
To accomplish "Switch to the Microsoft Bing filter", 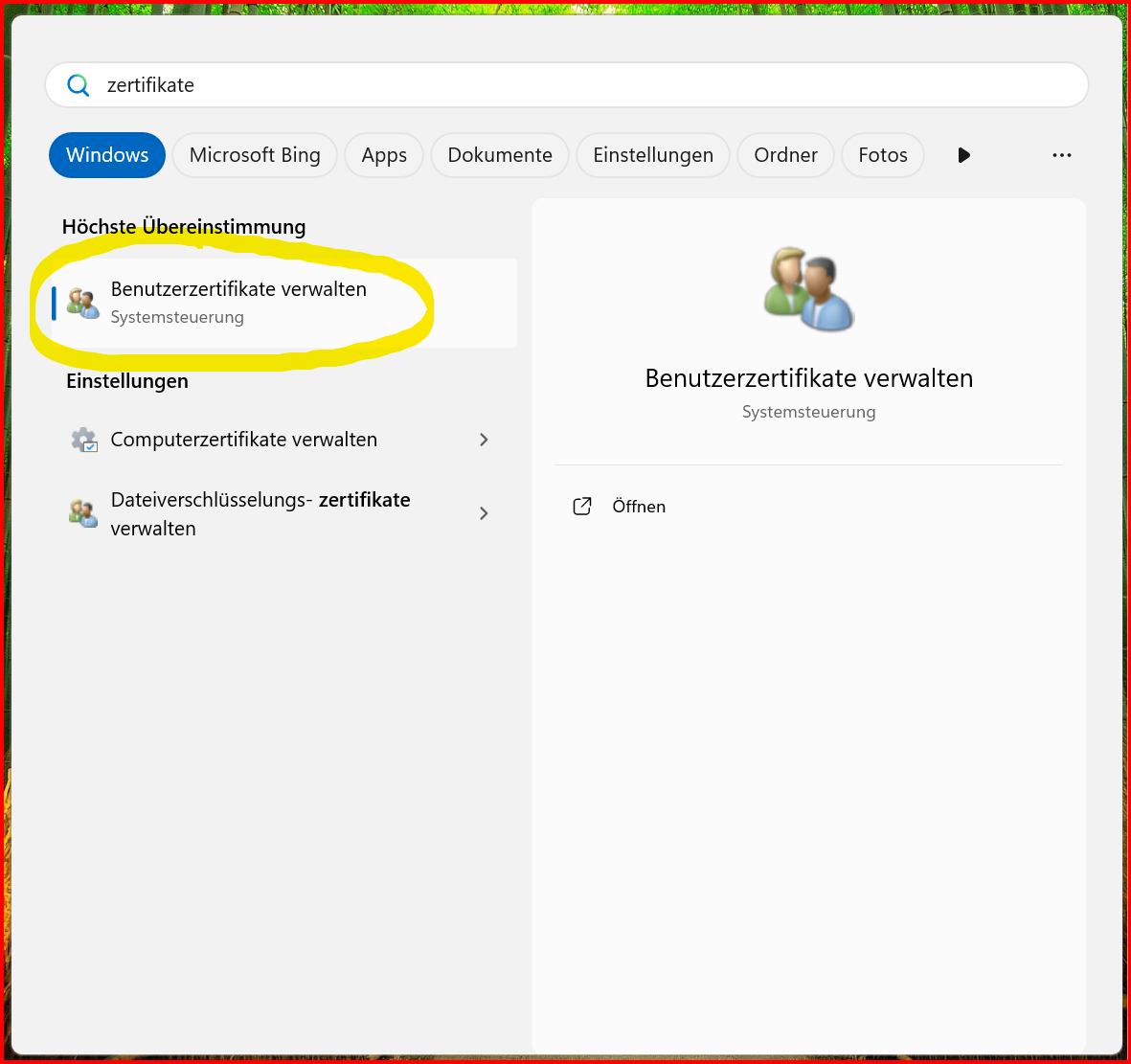I will pos(255,155).
